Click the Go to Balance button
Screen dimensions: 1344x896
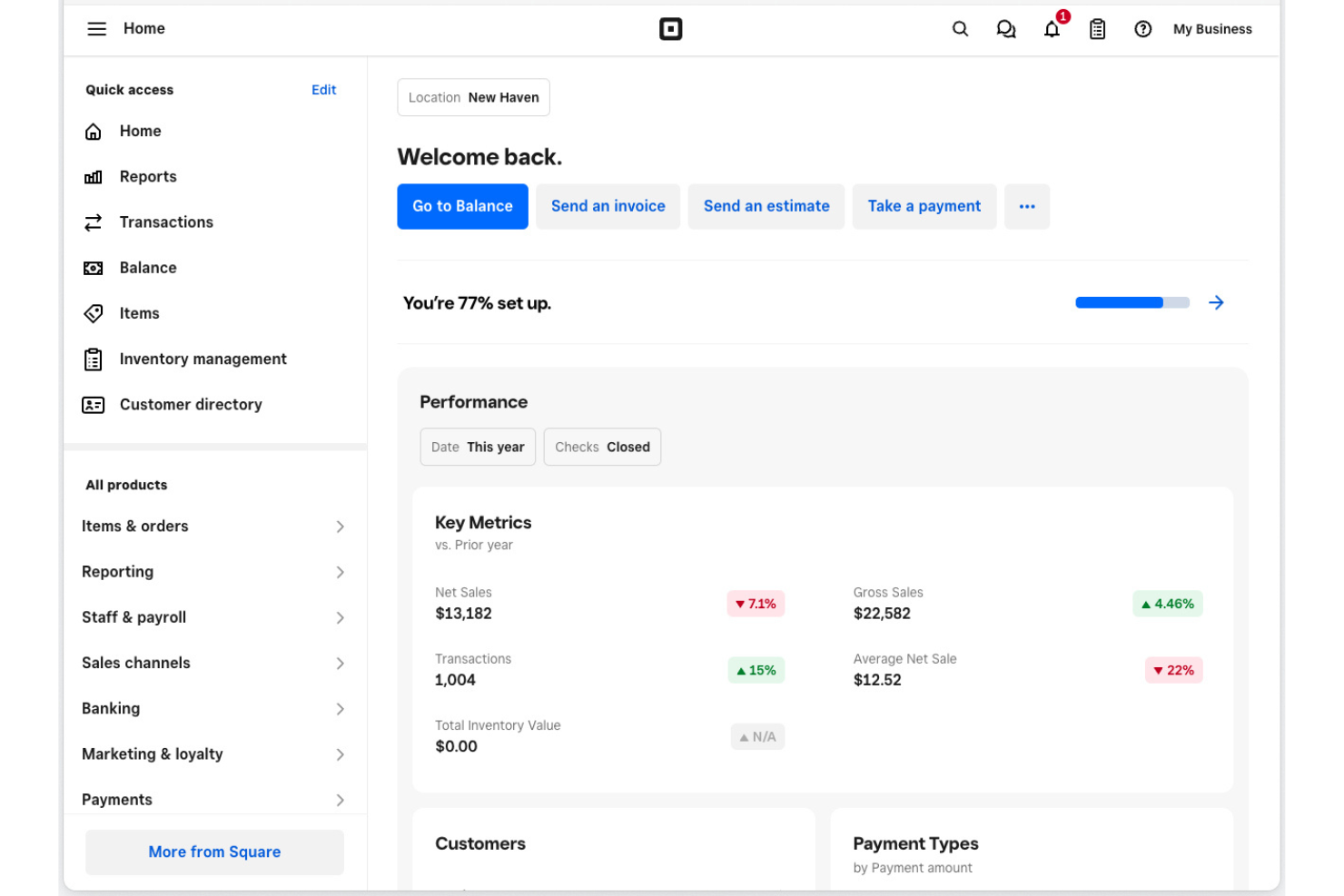[x=462, y=206]
